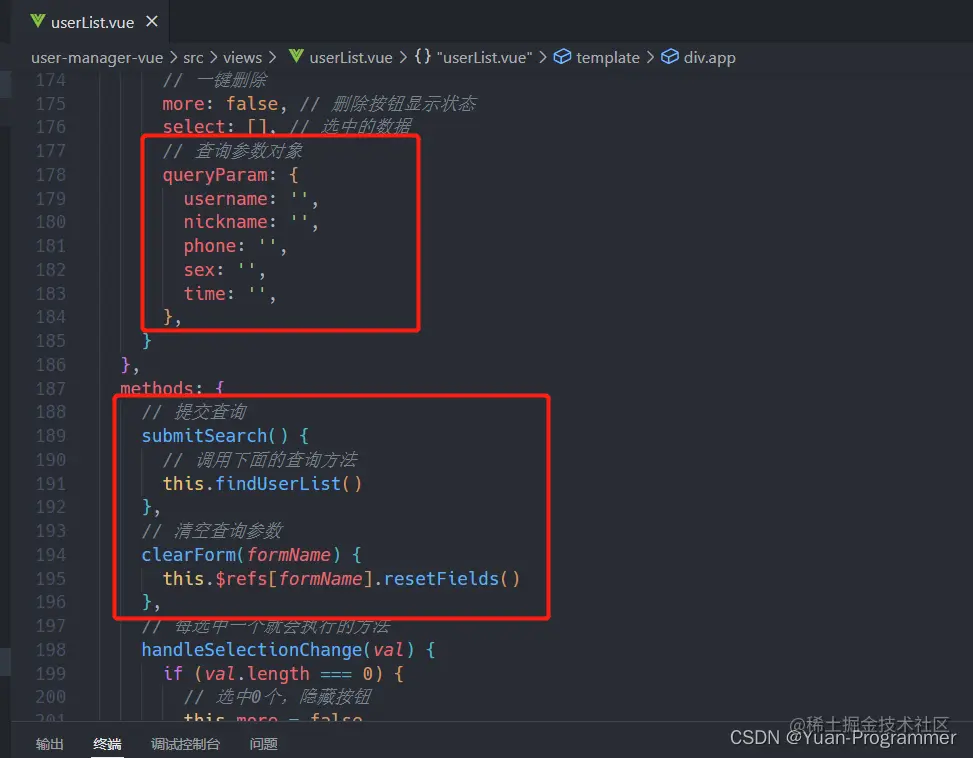The width and height of the screenshot is (973, 758).
Task: Expand chevron after src breadcrumb
Action: 213,58
